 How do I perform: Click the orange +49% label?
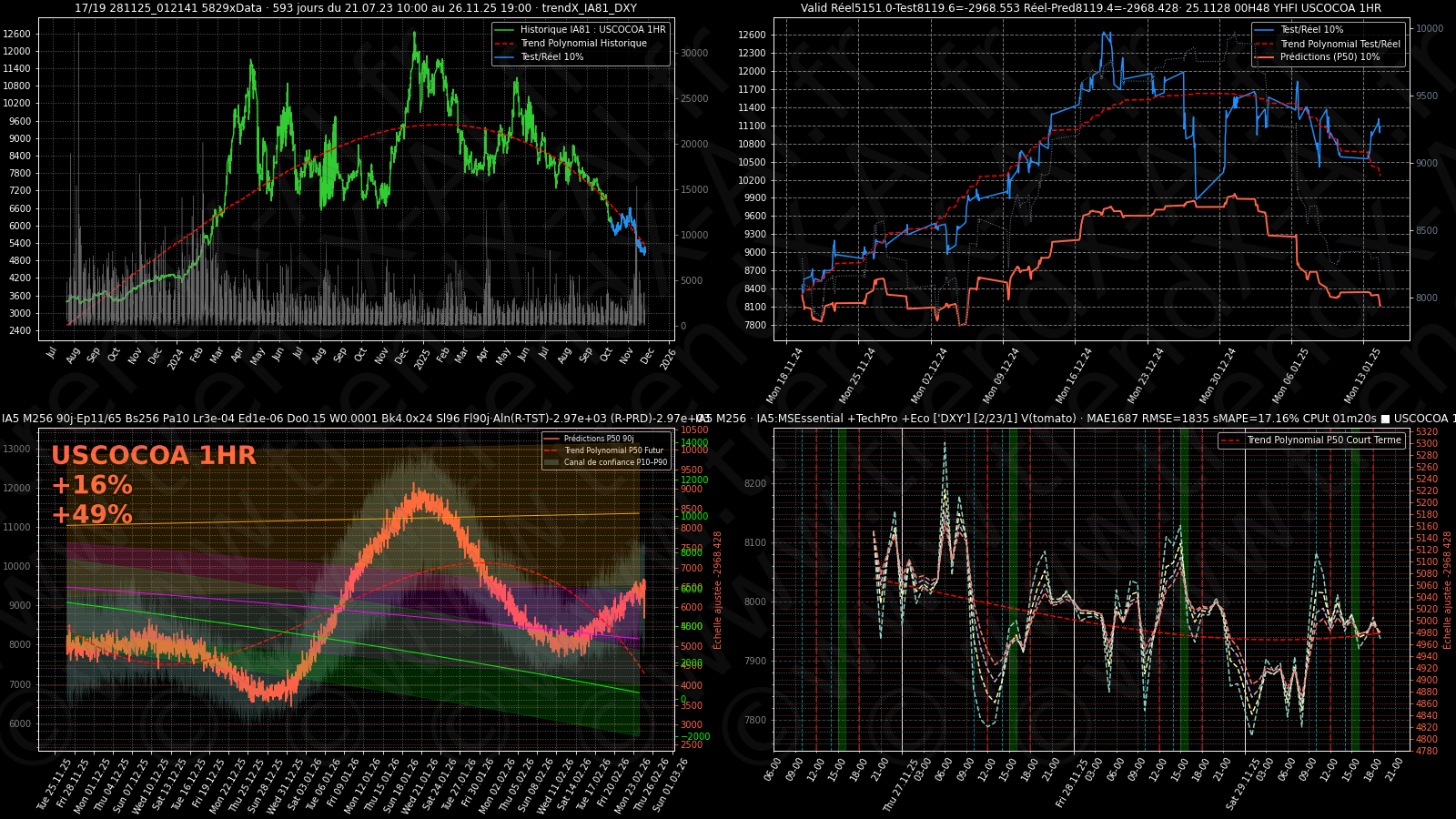(92, 515)
